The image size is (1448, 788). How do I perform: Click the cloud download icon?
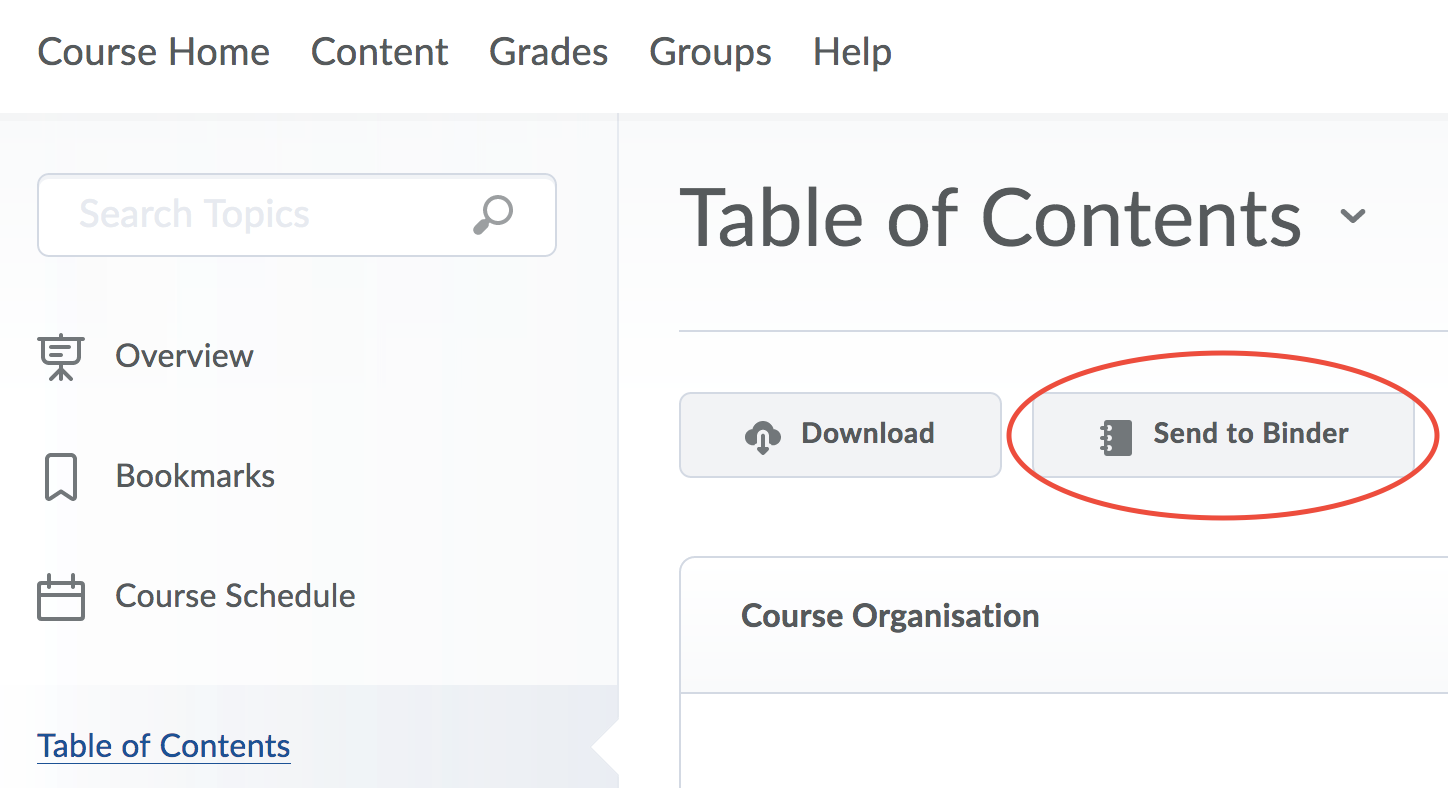click(x=763, y=436)
